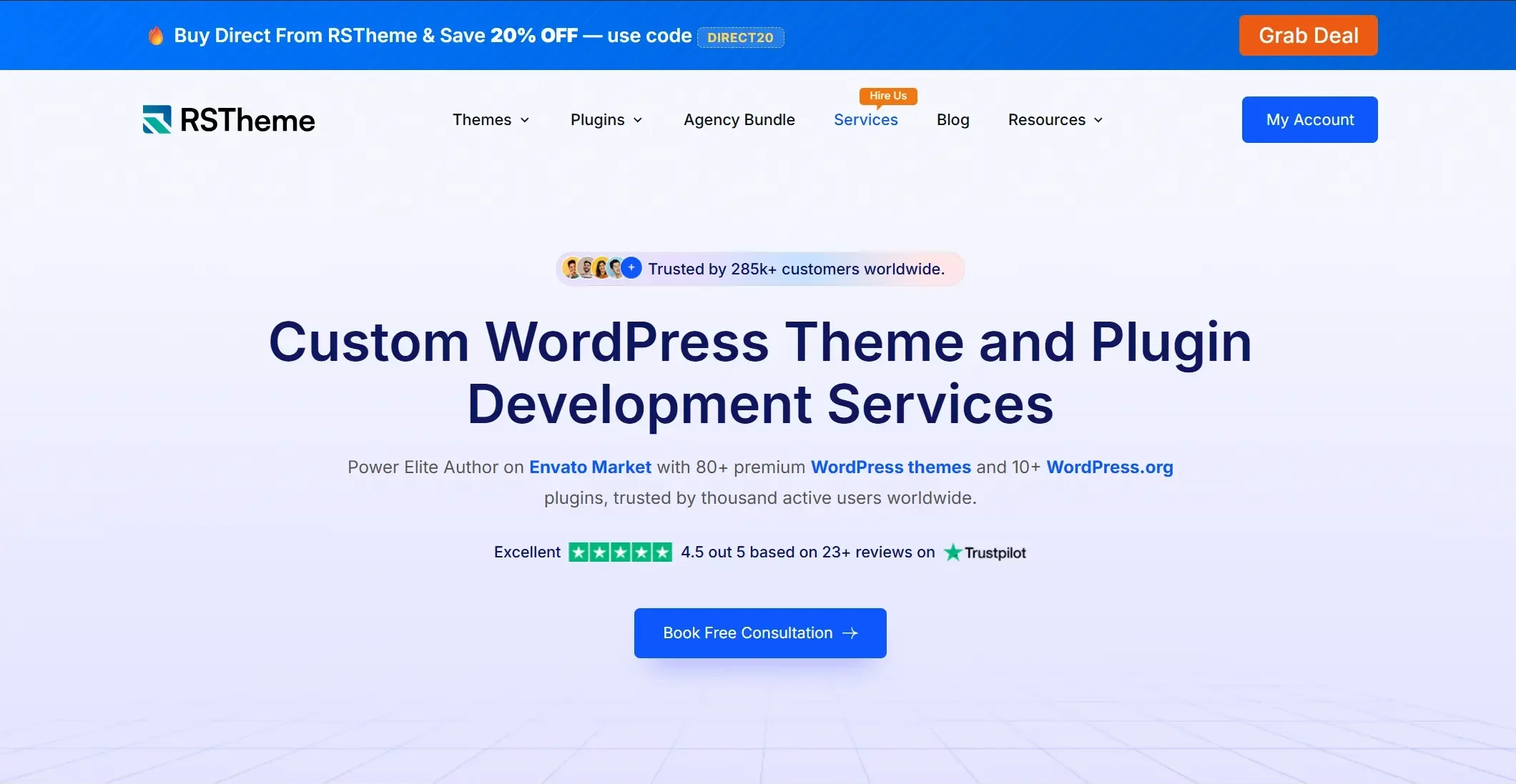
Task: Click the five green star rating
Action: tap(620, 552)
